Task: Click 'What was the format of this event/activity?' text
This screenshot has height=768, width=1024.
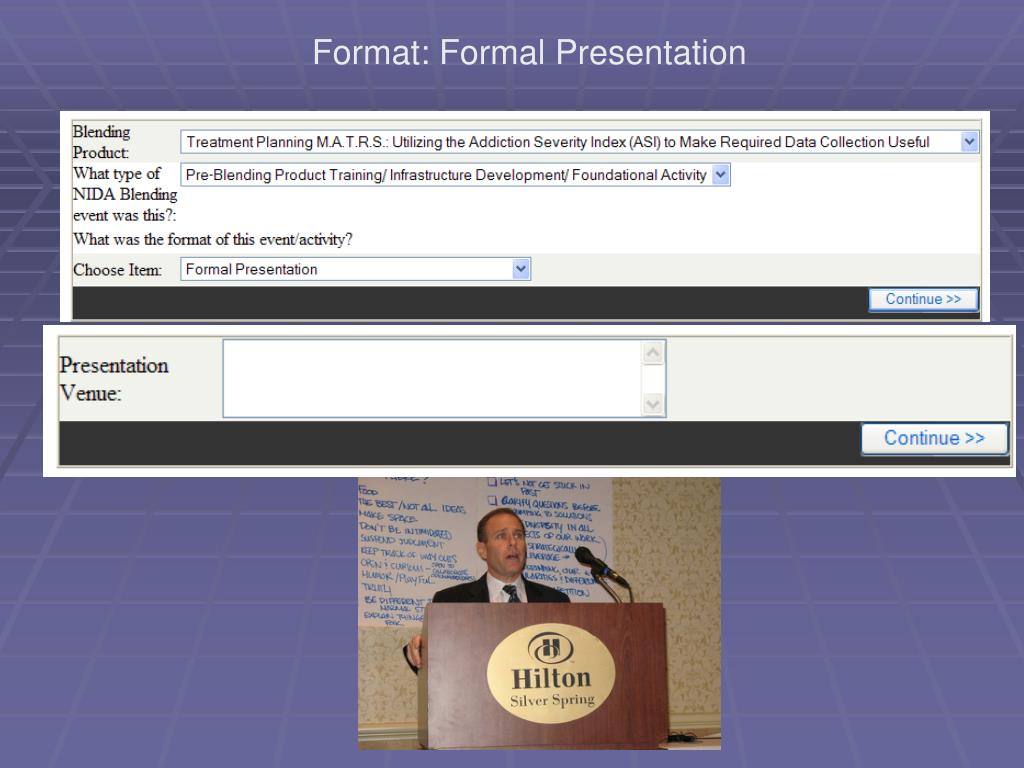Action: pyautogui.click(x=213, y=240)
